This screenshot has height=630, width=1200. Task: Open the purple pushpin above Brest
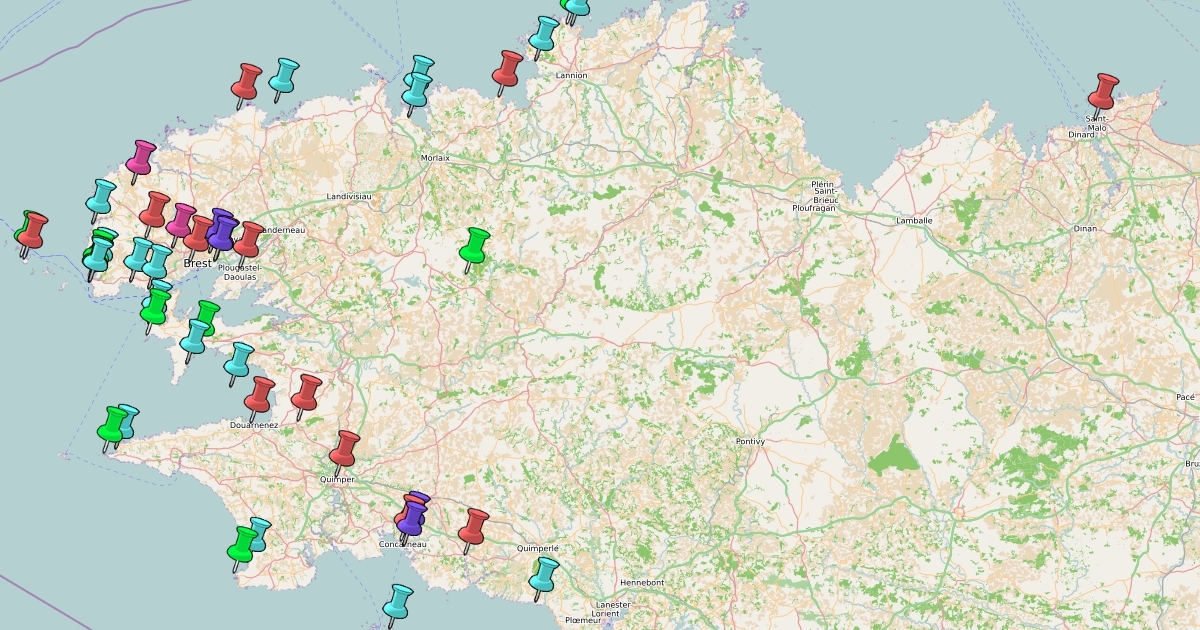(x=221, y=232)
